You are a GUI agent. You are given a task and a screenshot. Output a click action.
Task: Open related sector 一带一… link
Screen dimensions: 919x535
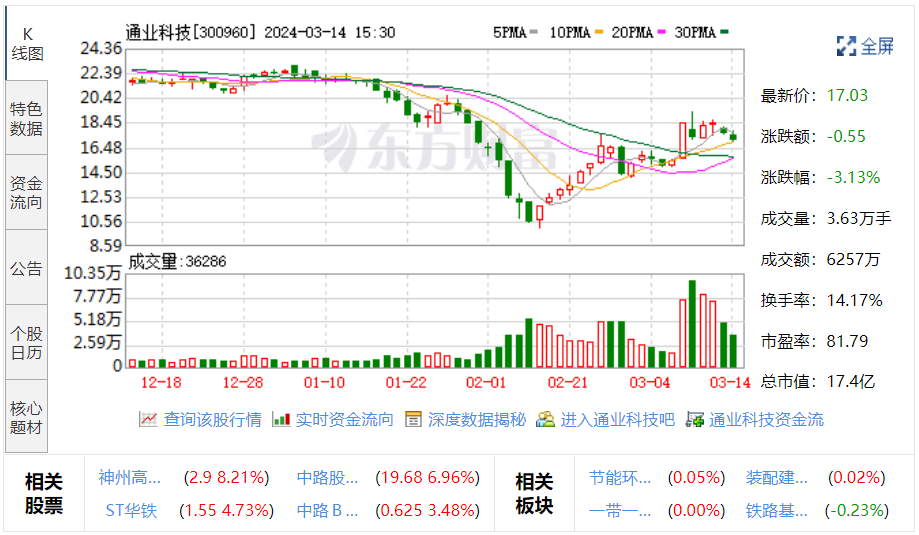tap(620, 510)
